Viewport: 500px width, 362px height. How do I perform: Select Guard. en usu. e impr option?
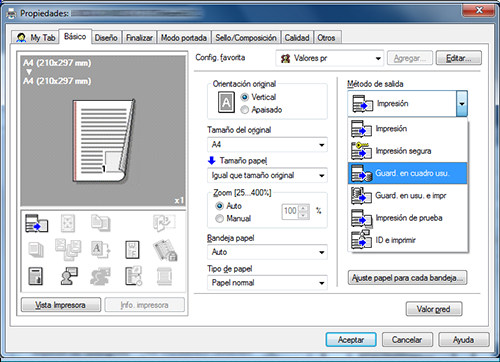[x=408, y=196]
